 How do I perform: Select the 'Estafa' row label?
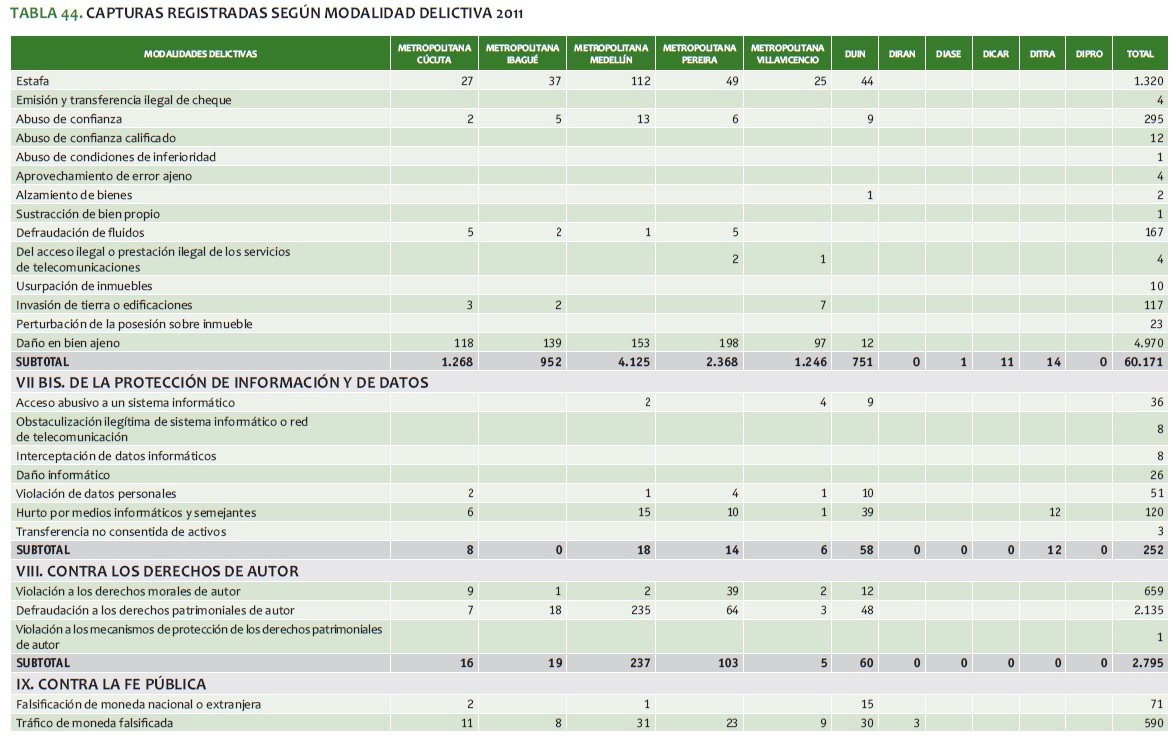point(33,81)
